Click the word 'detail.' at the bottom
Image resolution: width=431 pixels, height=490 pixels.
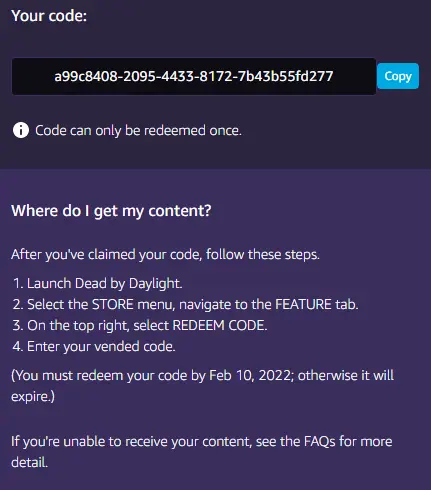point(29,462)
